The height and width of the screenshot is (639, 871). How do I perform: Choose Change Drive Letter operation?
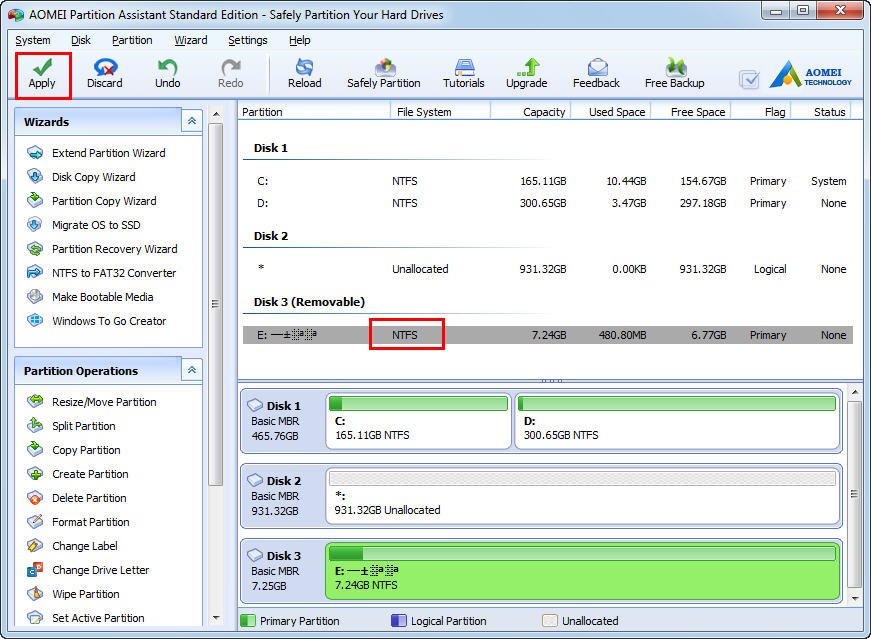pos(88,570)
